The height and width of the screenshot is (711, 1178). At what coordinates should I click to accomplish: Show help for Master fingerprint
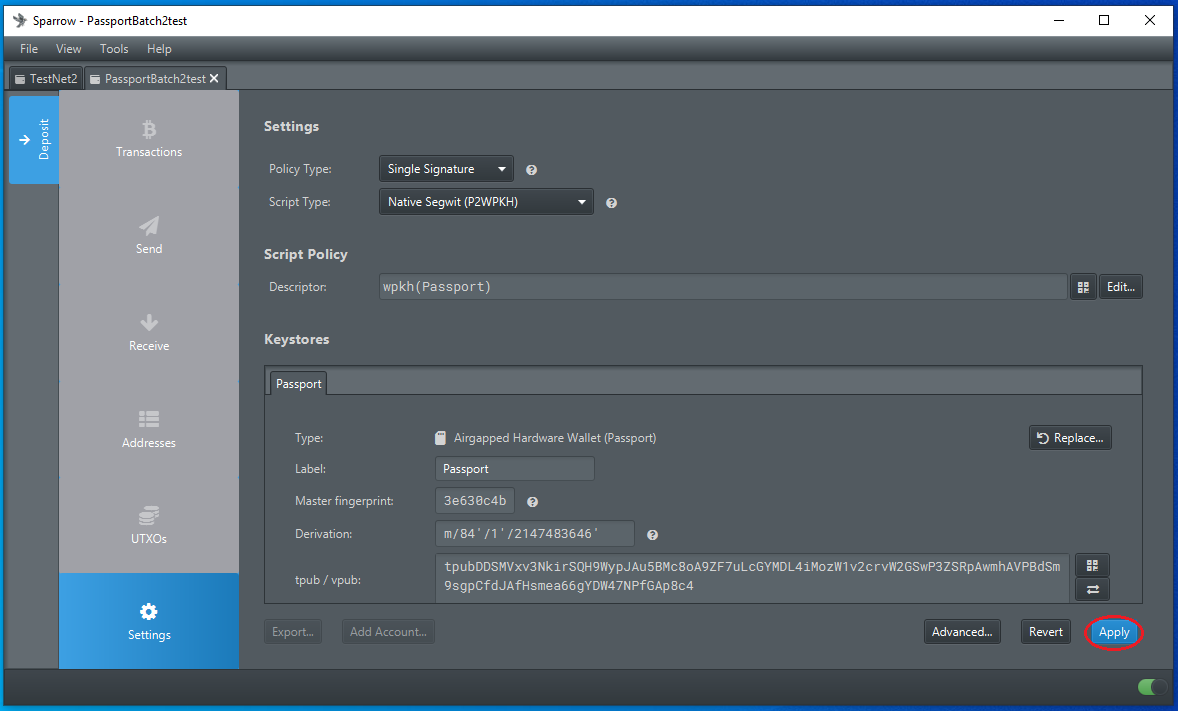(532, 502)
